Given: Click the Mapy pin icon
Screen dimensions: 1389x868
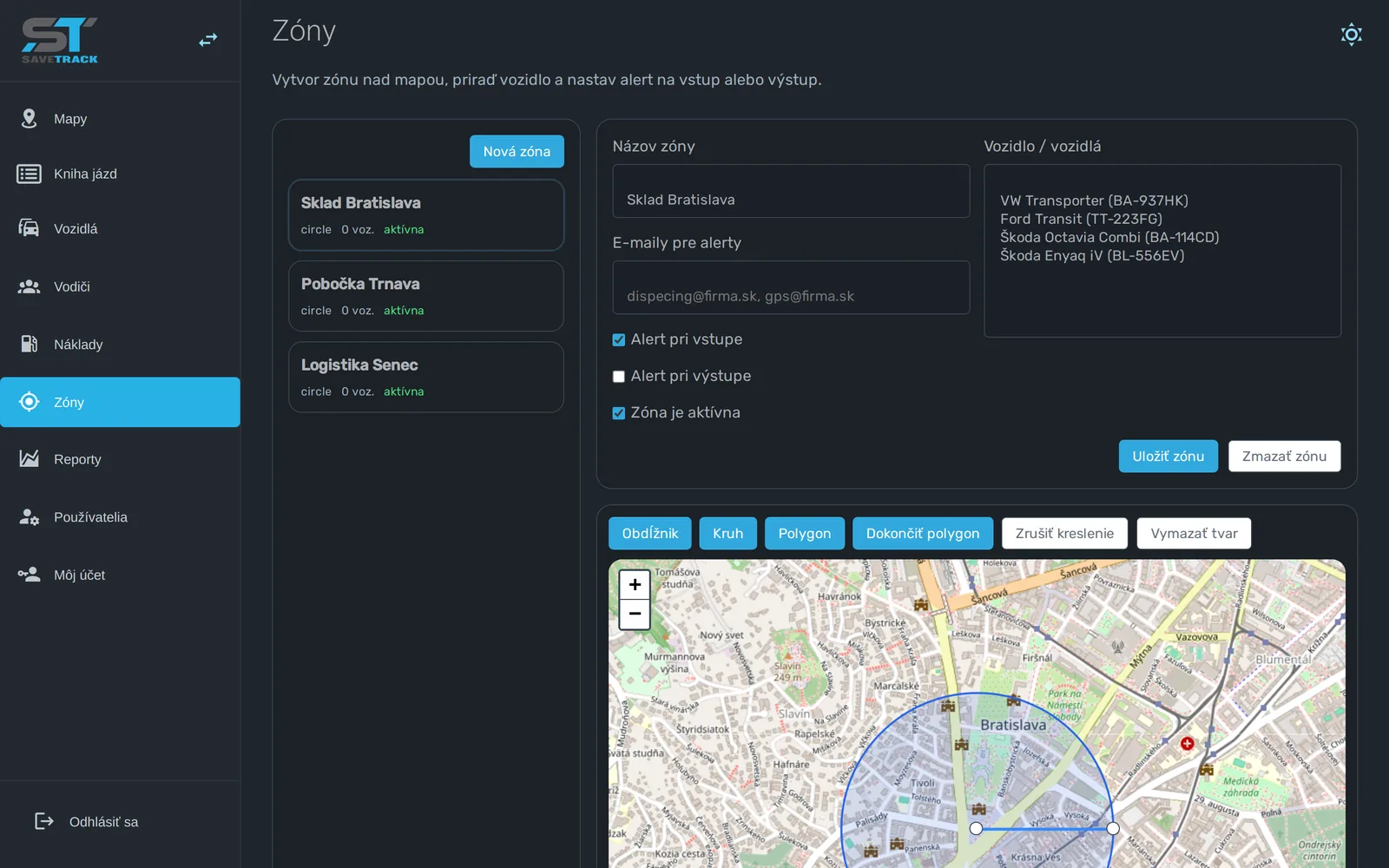Looking at the screenshot, I should click(29, 119).
